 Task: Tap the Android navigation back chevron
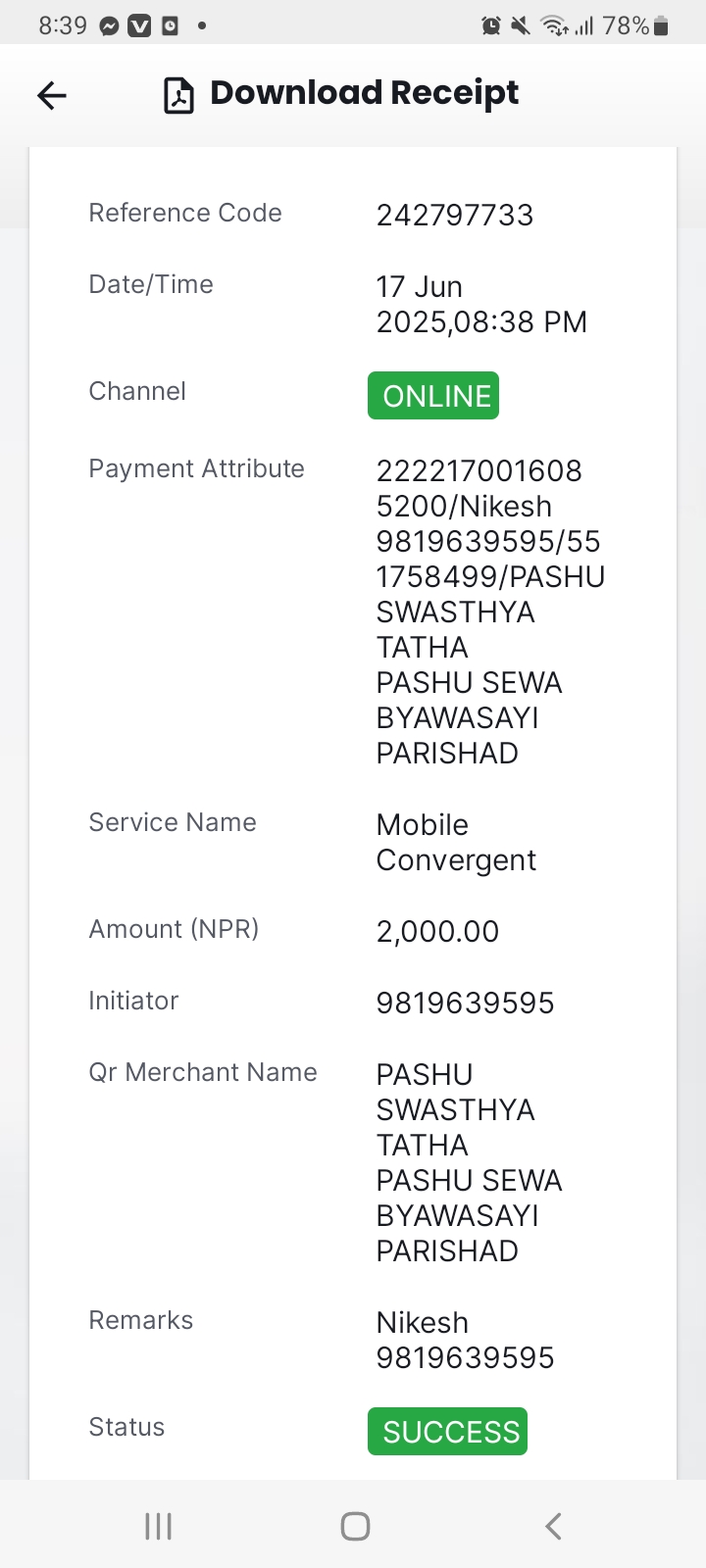coord(553,1526)
